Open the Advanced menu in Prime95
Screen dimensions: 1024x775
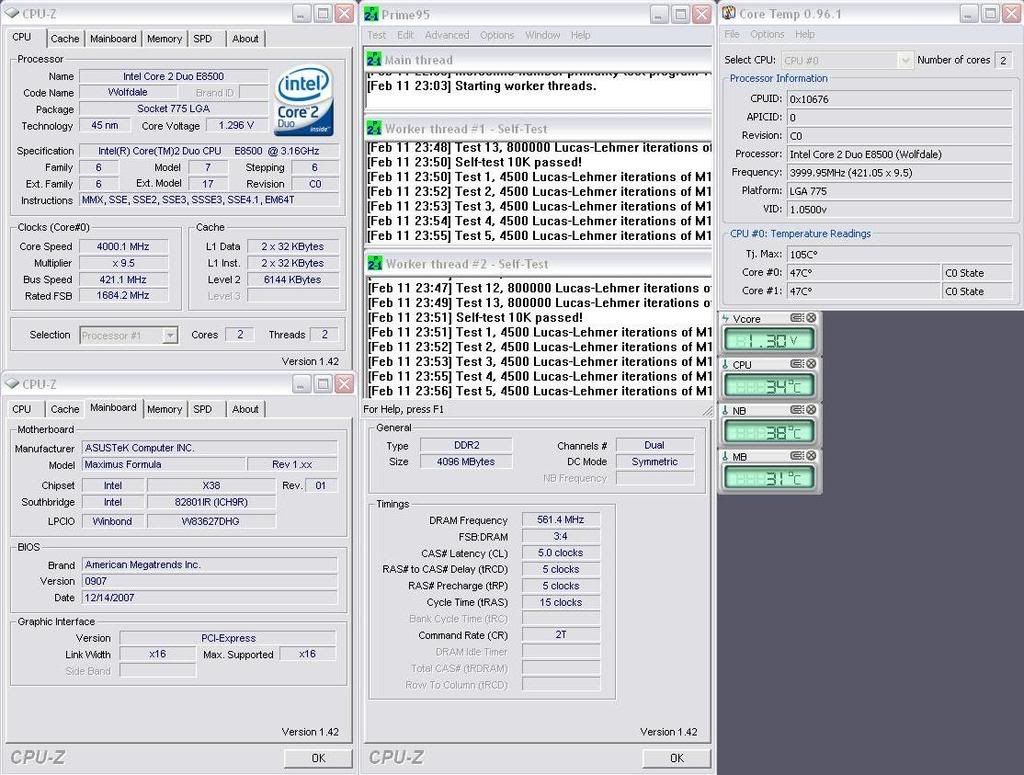coord(447,35)
